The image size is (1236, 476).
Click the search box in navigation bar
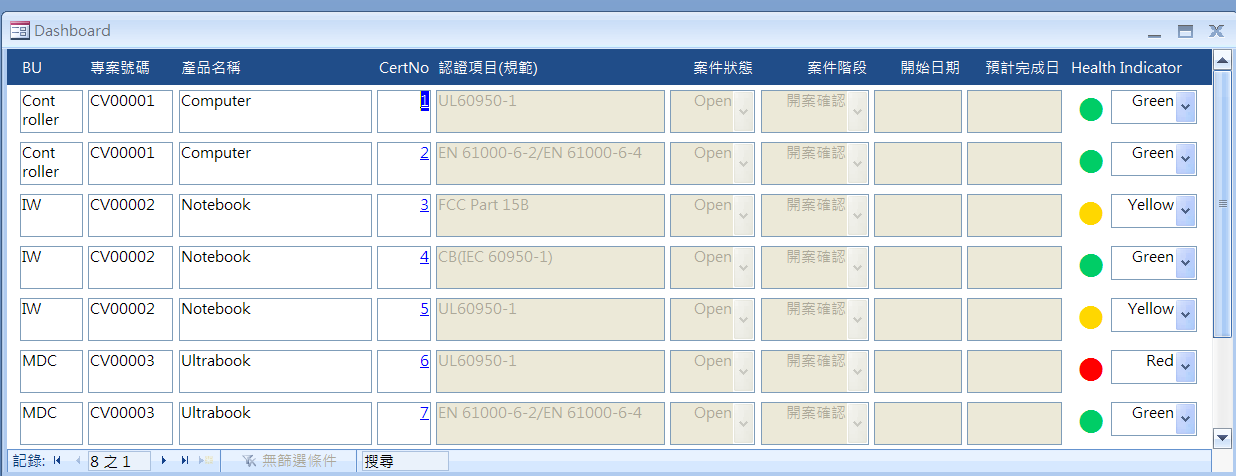[404, 461]
